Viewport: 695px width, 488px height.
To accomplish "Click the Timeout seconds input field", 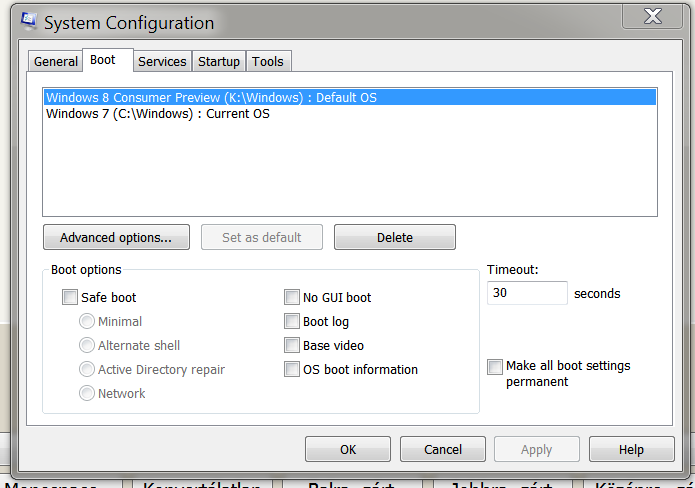I will (527, 293).
